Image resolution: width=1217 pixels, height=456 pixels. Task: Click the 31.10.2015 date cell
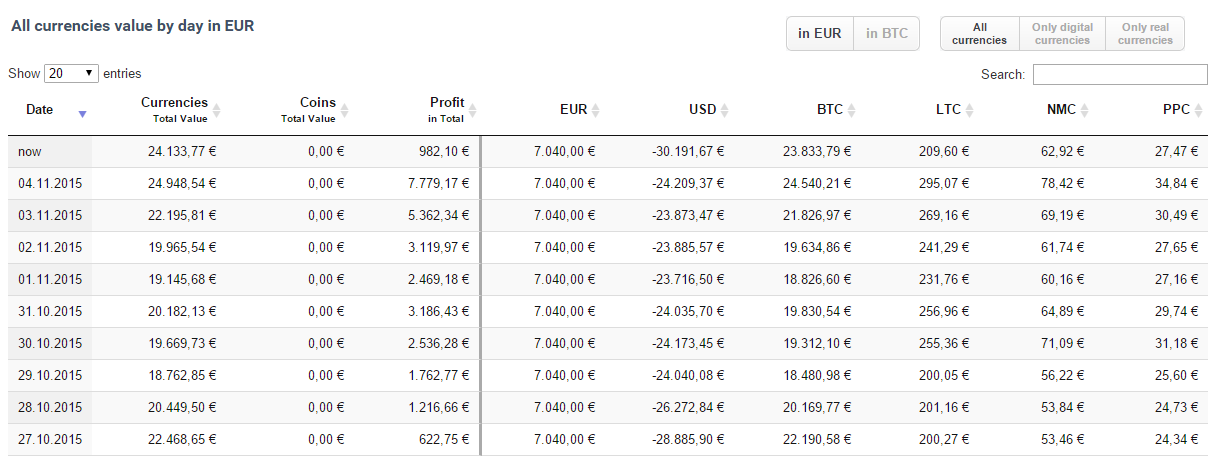click(x=50, y=312)
